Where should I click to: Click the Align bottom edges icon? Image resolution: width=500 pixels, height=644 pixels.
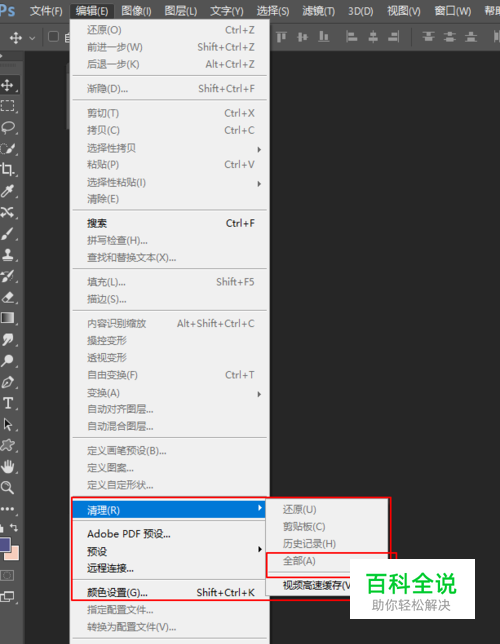pos(324,37)
